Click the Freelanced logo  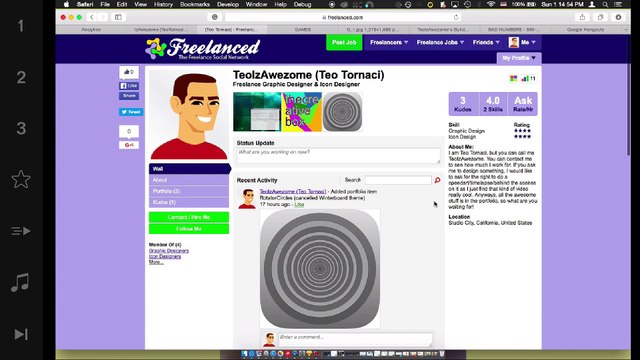pyautogui.click(x=202, y=49)
